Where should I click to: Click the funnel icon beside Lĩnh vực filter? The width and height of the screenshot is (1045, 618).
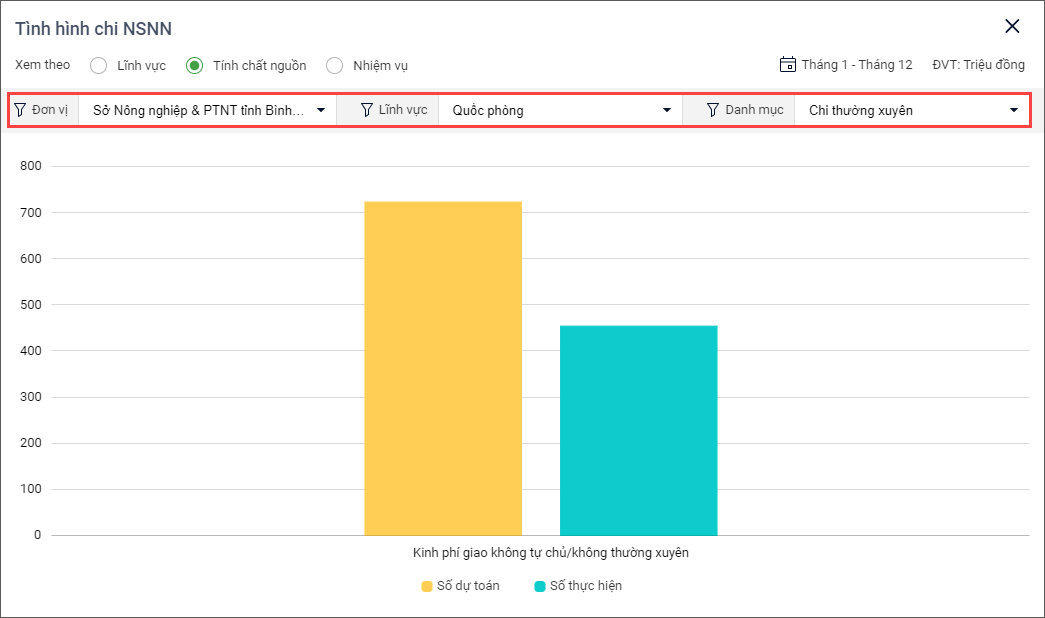pyautogui.click(x=367, y=110)
